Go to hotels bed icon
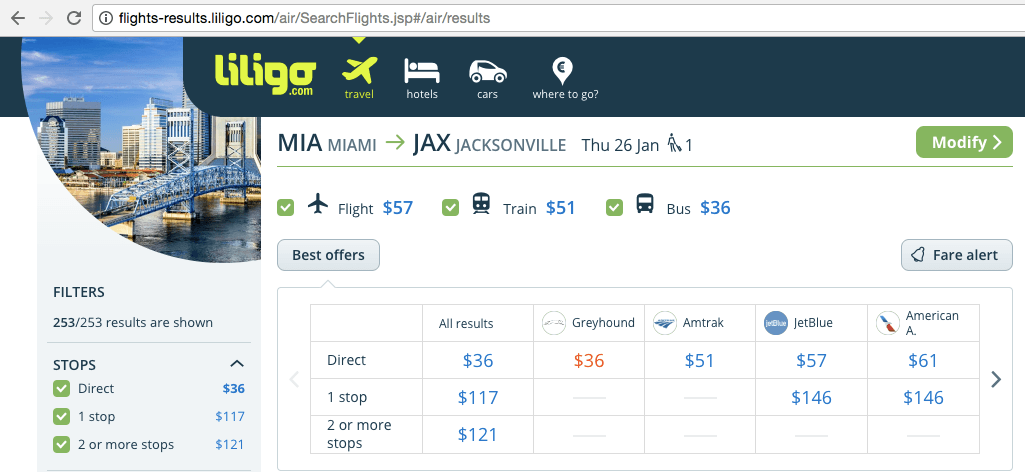The height and width of the screenshot is (472, 1025). 422,71
